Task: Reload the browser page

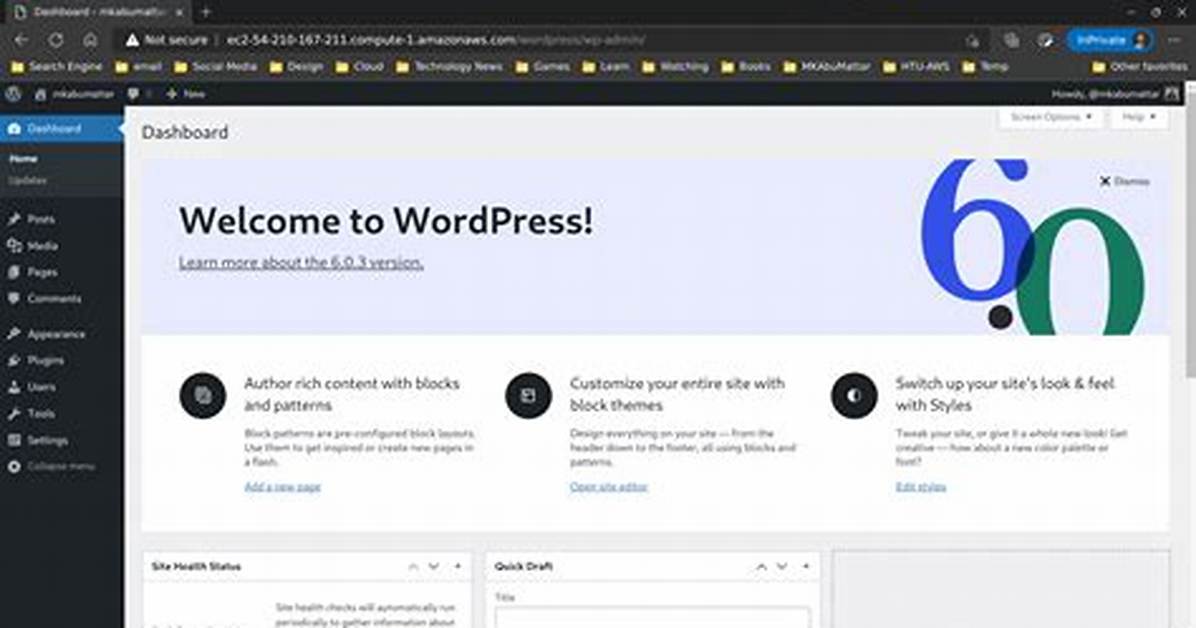Action: coord(56,40)
